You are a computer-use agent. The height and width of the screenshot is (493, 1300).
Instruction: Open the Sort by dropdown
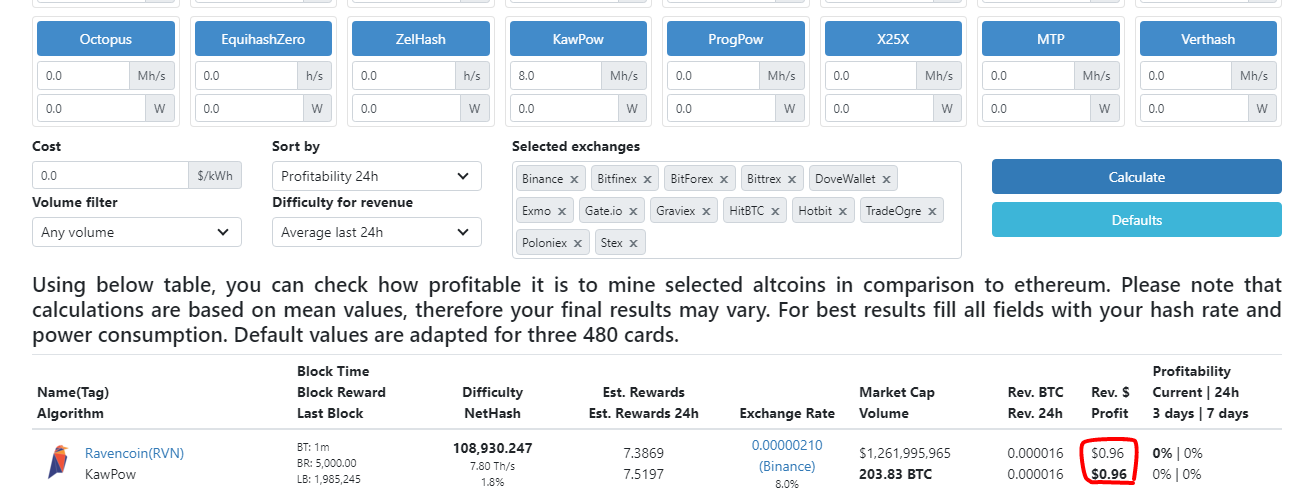pos(376,176)
